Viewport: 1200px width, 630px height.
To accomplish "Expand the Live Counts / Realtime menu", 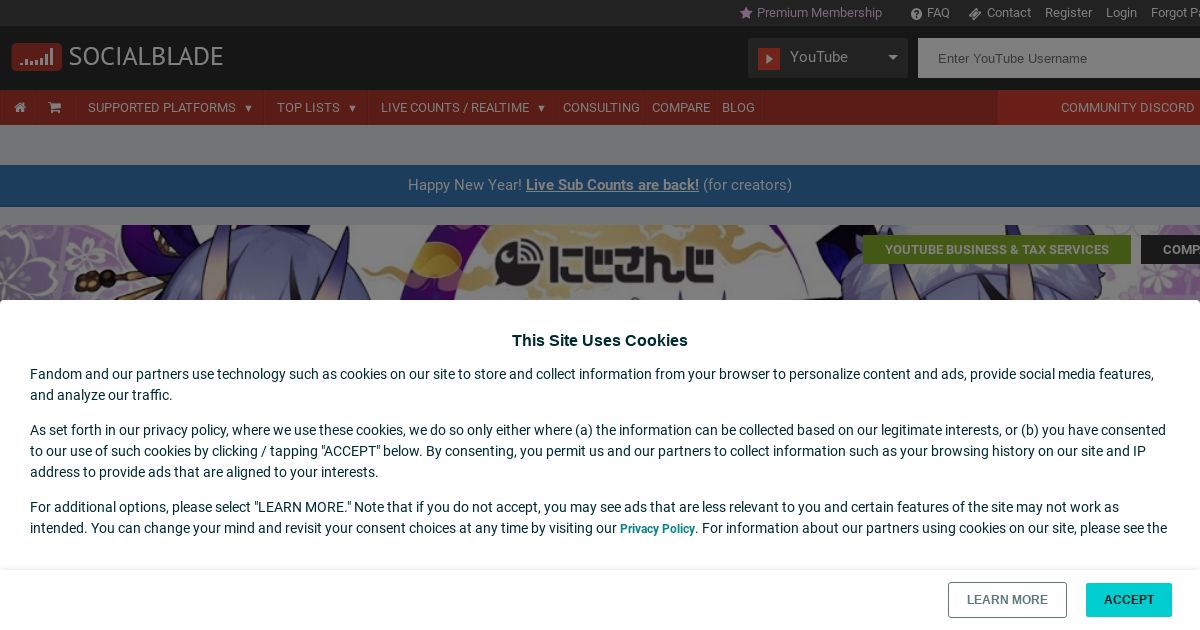I will [x=463, y=107].
